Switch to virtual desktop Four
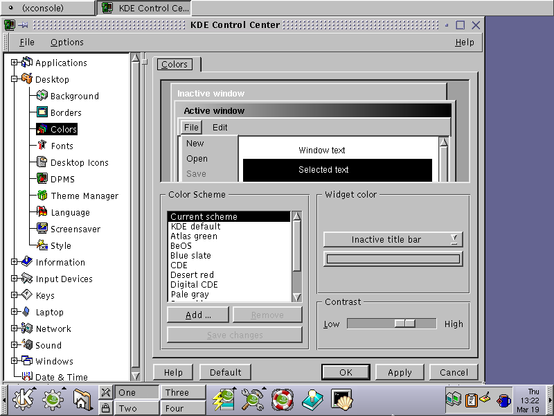 click(x=183, y=408)
